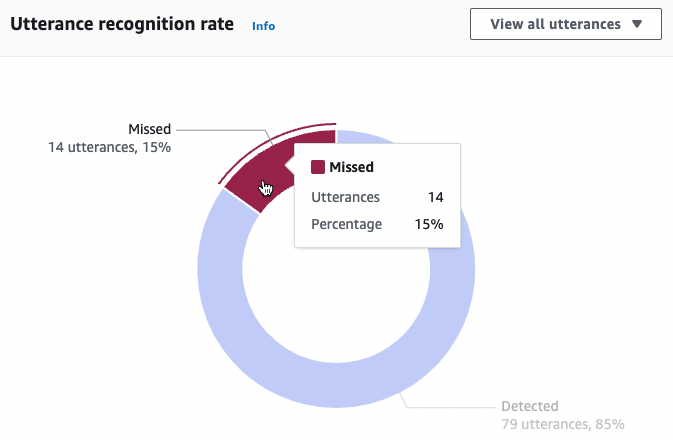This screenshot has width=673, height=440.
Task: Click the Percentage row label in the tooltip
Action: tap(347, 224)
